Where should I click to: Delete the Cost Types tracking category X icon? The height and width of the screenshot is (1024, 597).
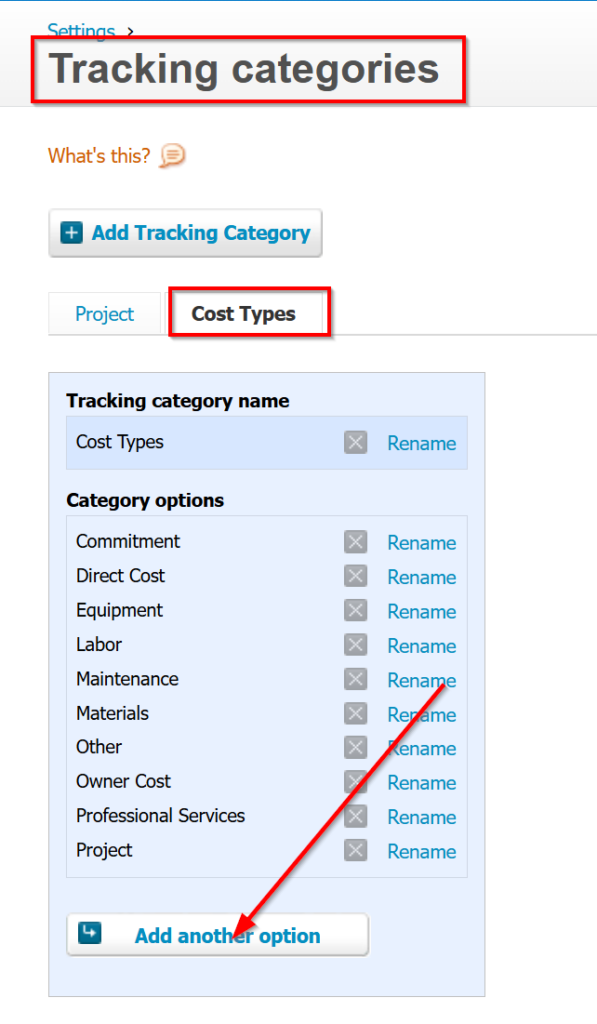pos(355,442)
